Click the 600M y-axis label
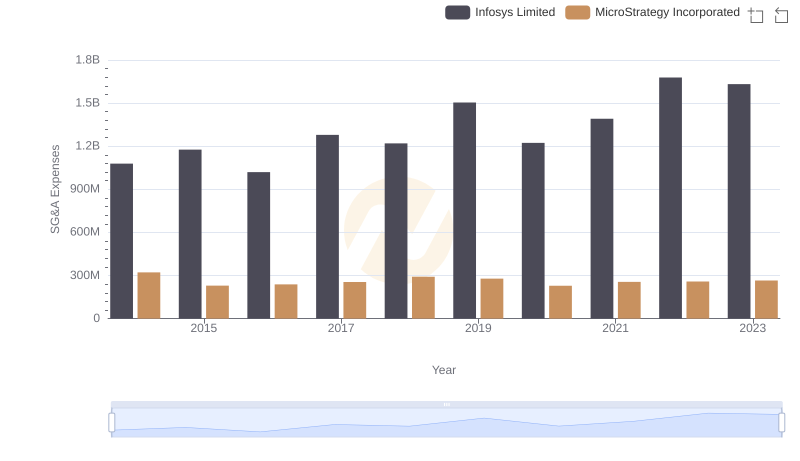Image resolution: width=800 pixels, height=461 pixels. (85, 232)
